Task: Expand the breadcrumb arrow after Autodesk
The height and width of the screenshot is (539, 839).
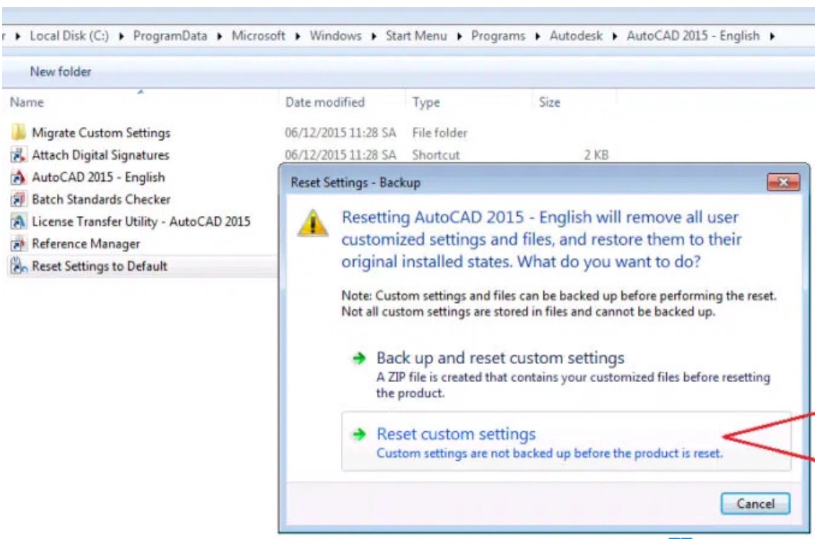Action: (x=615, y=36)
